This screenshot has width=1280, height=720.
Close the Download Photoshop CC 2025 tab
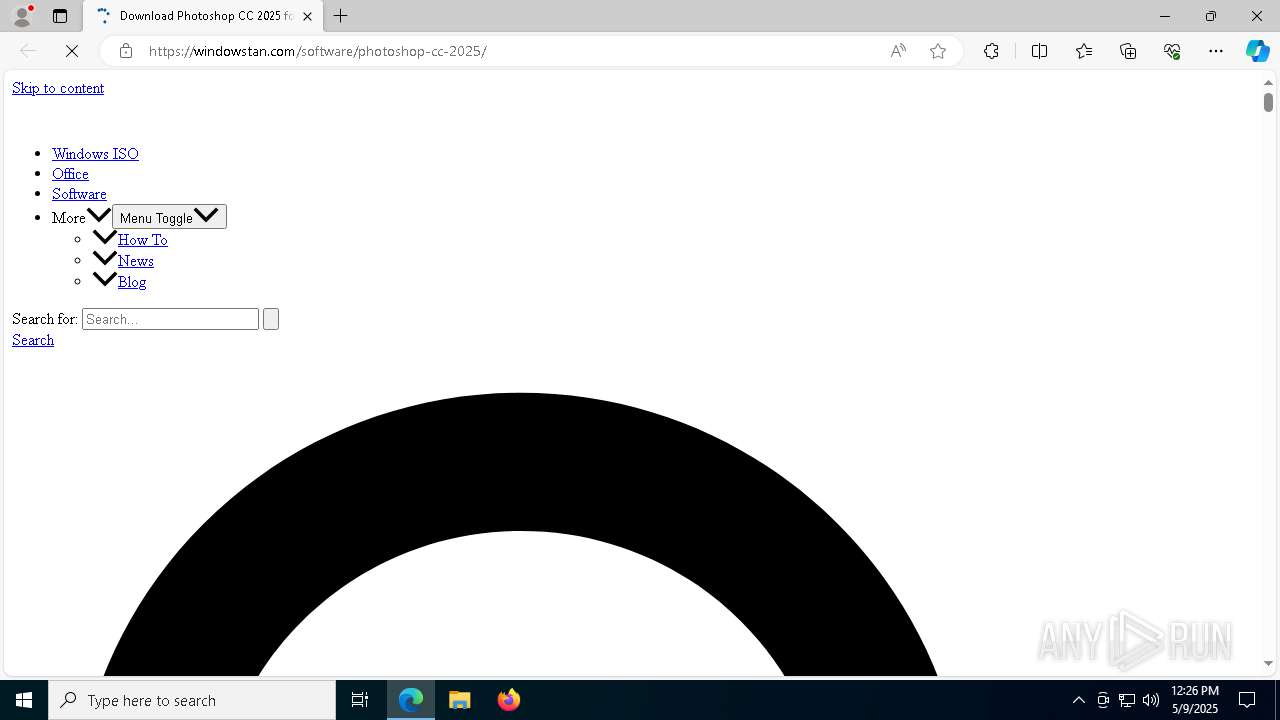307,16
